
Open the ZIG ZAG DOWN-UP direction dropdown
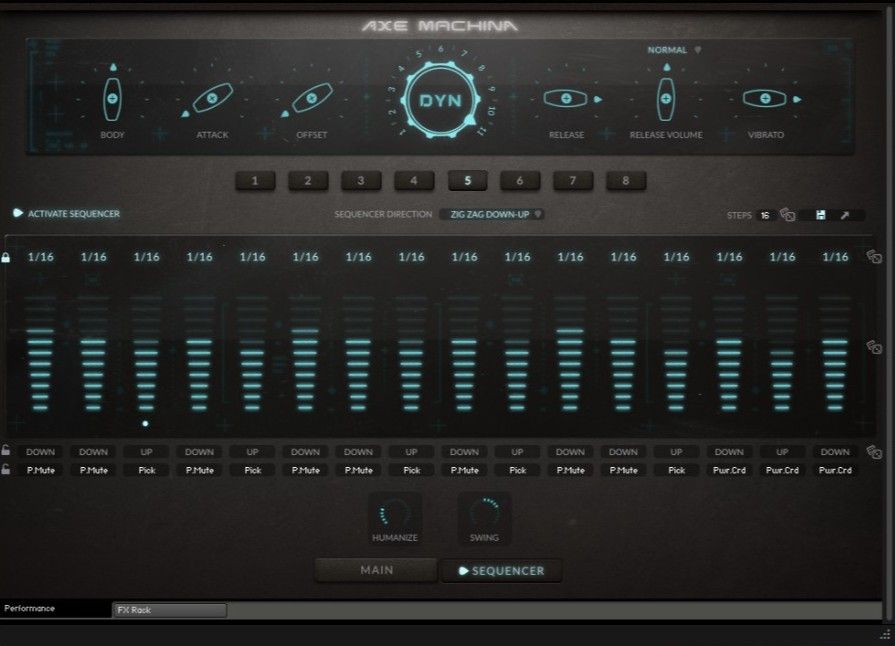(x=490, y=213)
